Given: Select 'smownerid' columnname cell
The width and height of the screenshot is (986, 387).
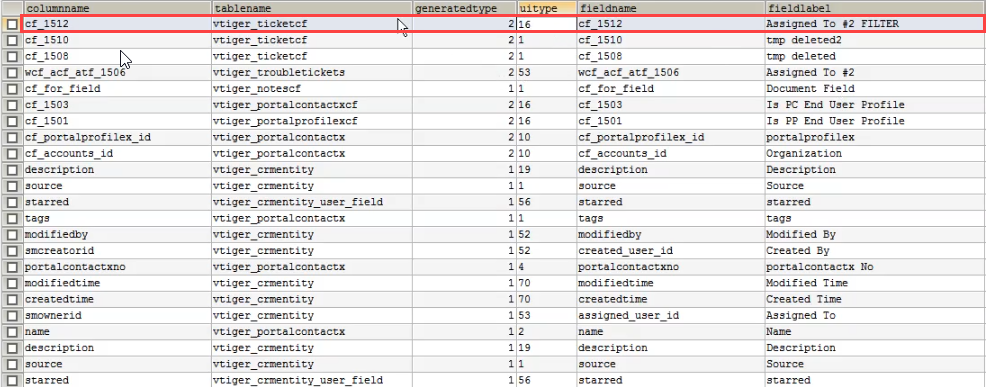Looking at the screenshot, I should 117,316.
